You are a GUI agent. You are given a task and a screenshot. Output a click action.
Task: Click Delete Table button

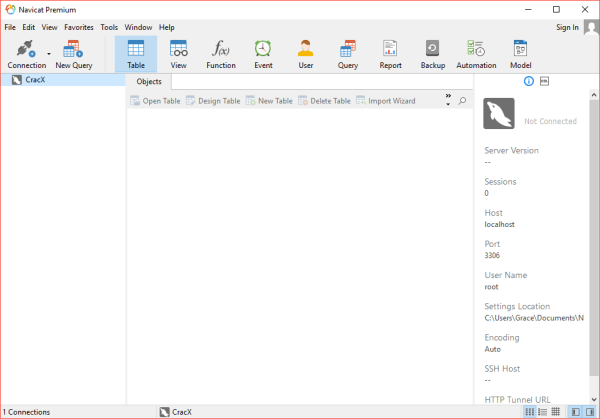click(x=324, y=101)
